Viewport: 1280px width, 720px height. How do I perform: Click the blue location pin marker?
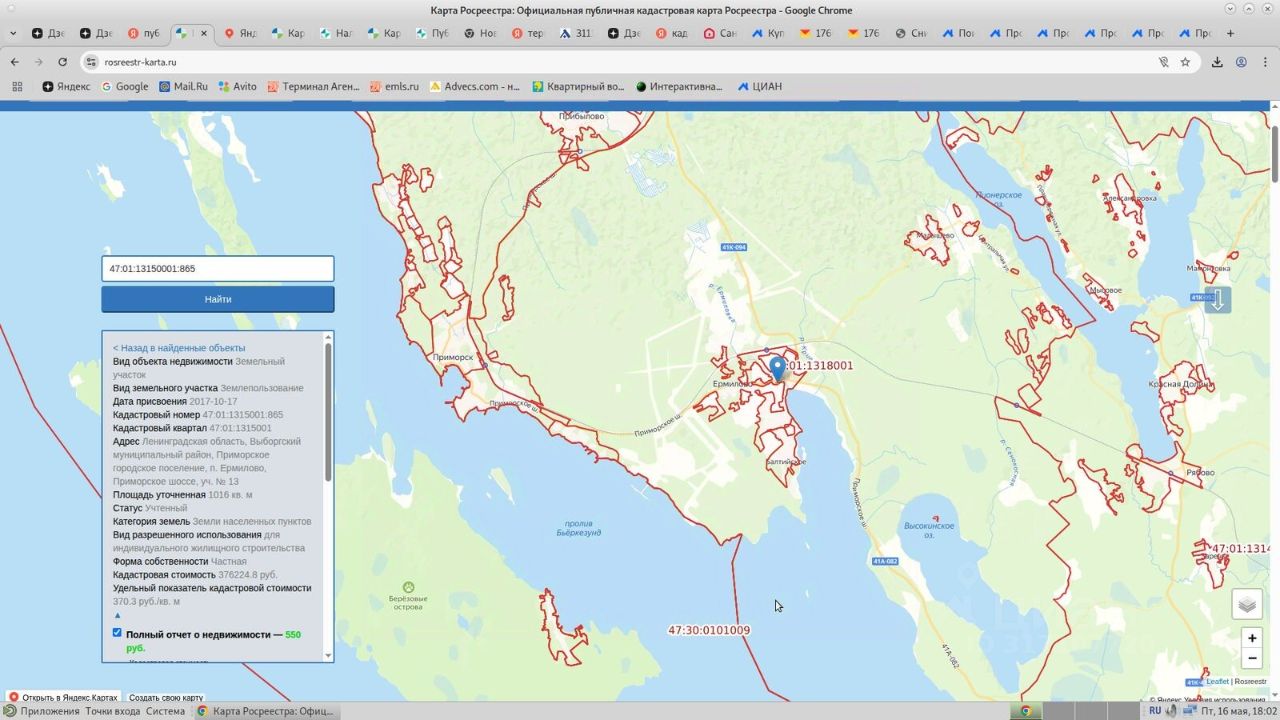[x=777, y=368]
